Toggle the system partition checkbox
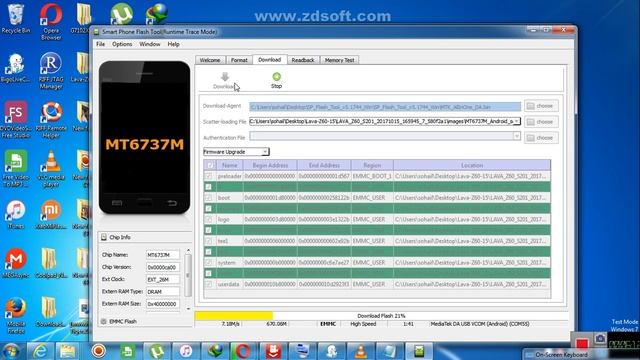Viewport: 640px width, 360px height. pyautogui.click(x=209, y=262)
